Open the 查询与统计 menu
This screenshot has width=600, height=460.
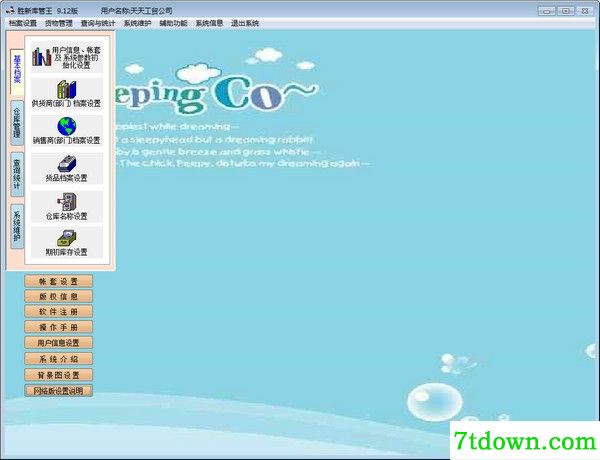click(x=98, y=23)
